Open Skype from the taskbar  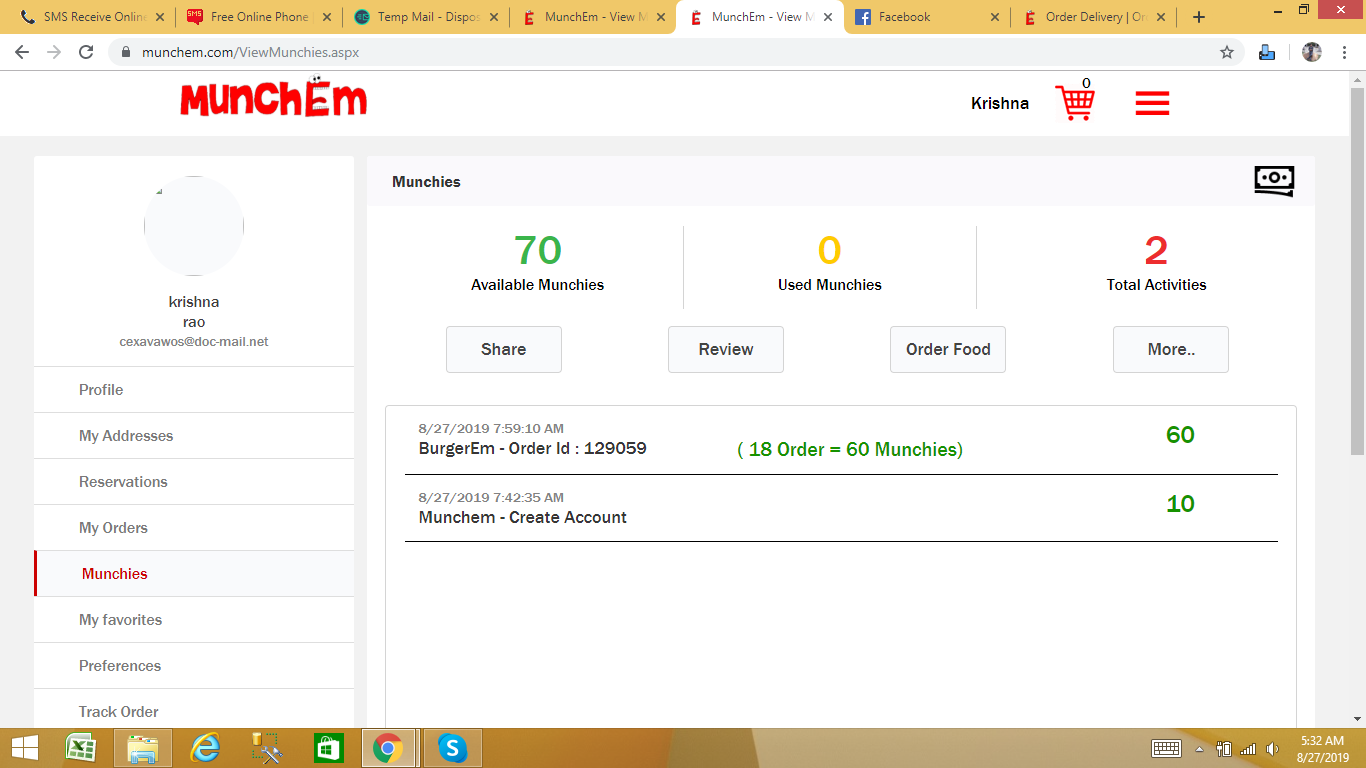tap(453, 747)
